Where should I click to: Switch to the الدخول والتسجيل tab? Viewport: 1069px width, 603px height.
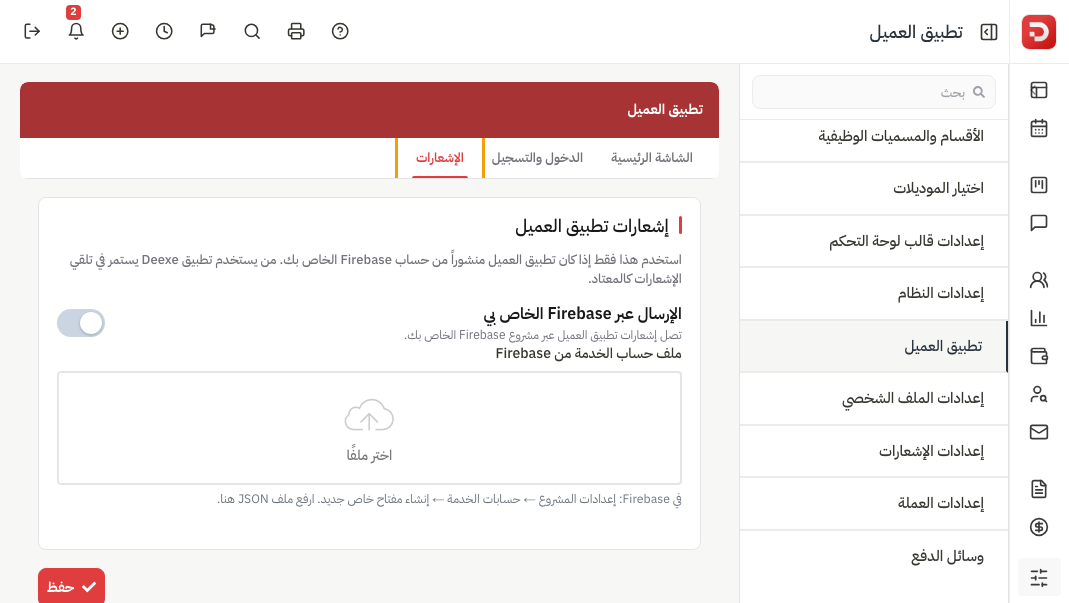pyautogui.click(x=537, y=158)
